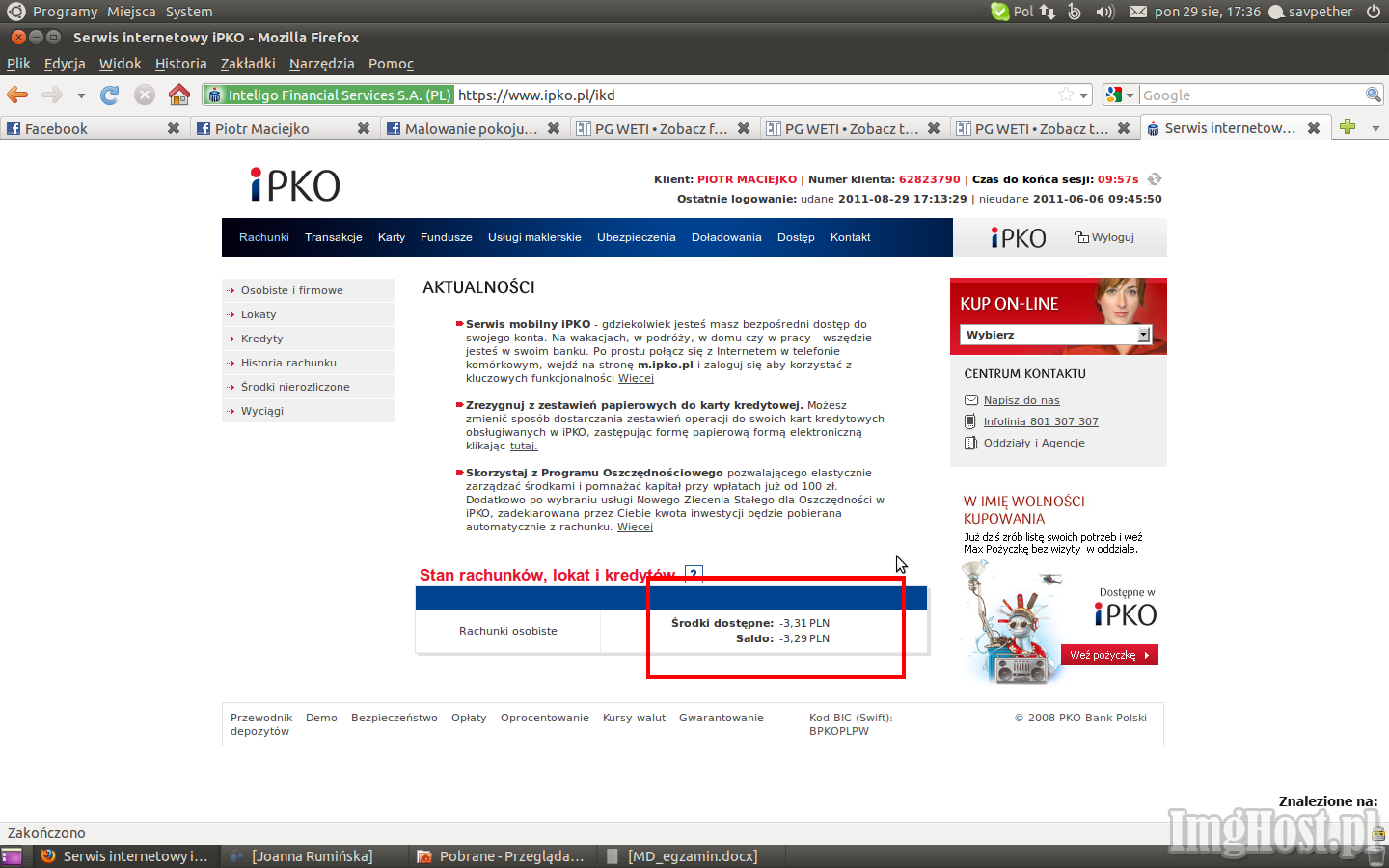Click the Bluetooth indicator icon
Screen dimensions: 1389x868
[x=1075, y=12]
